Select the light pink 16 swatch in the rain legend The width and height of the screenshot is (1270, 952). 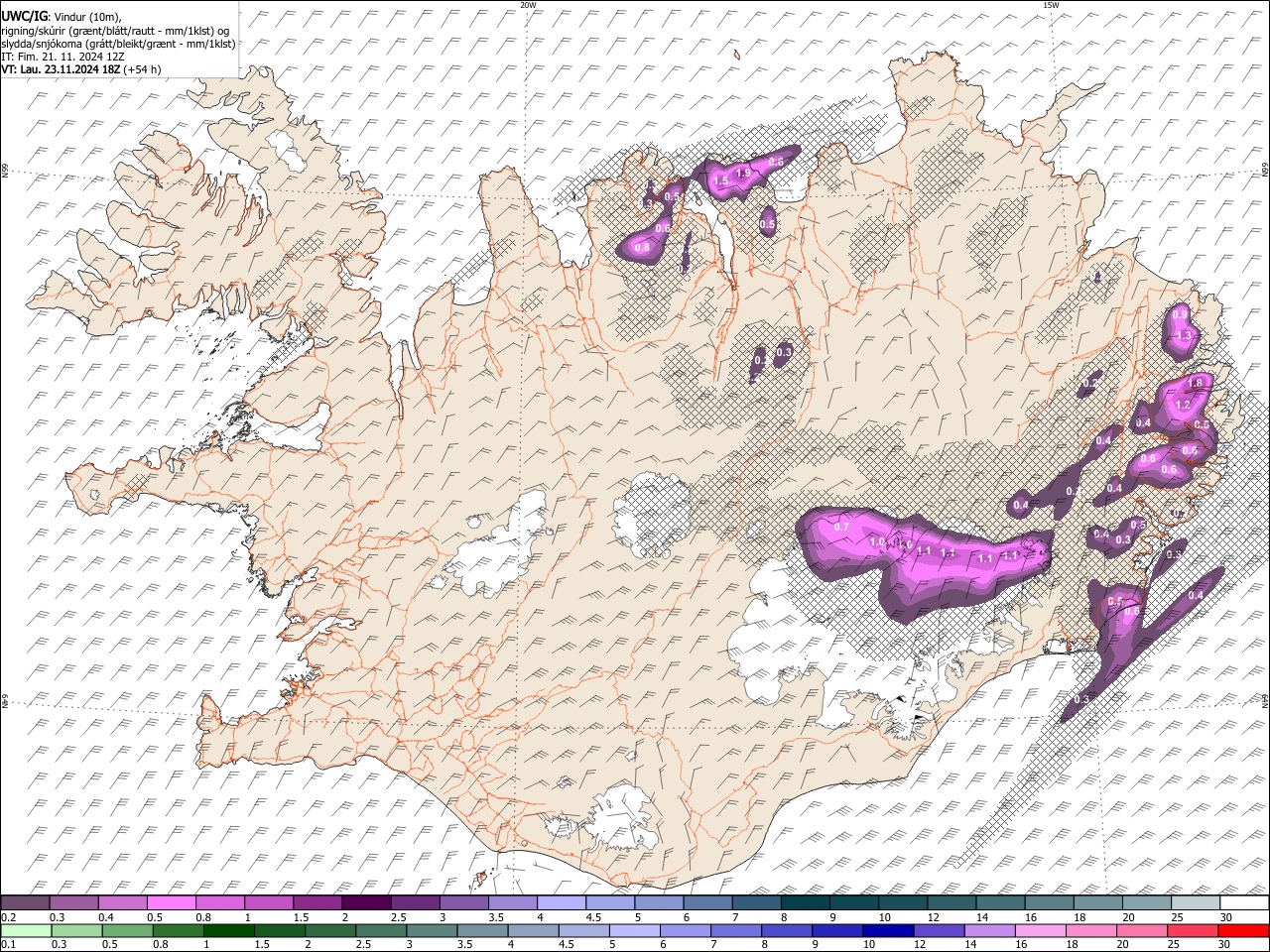[1040, 930]
